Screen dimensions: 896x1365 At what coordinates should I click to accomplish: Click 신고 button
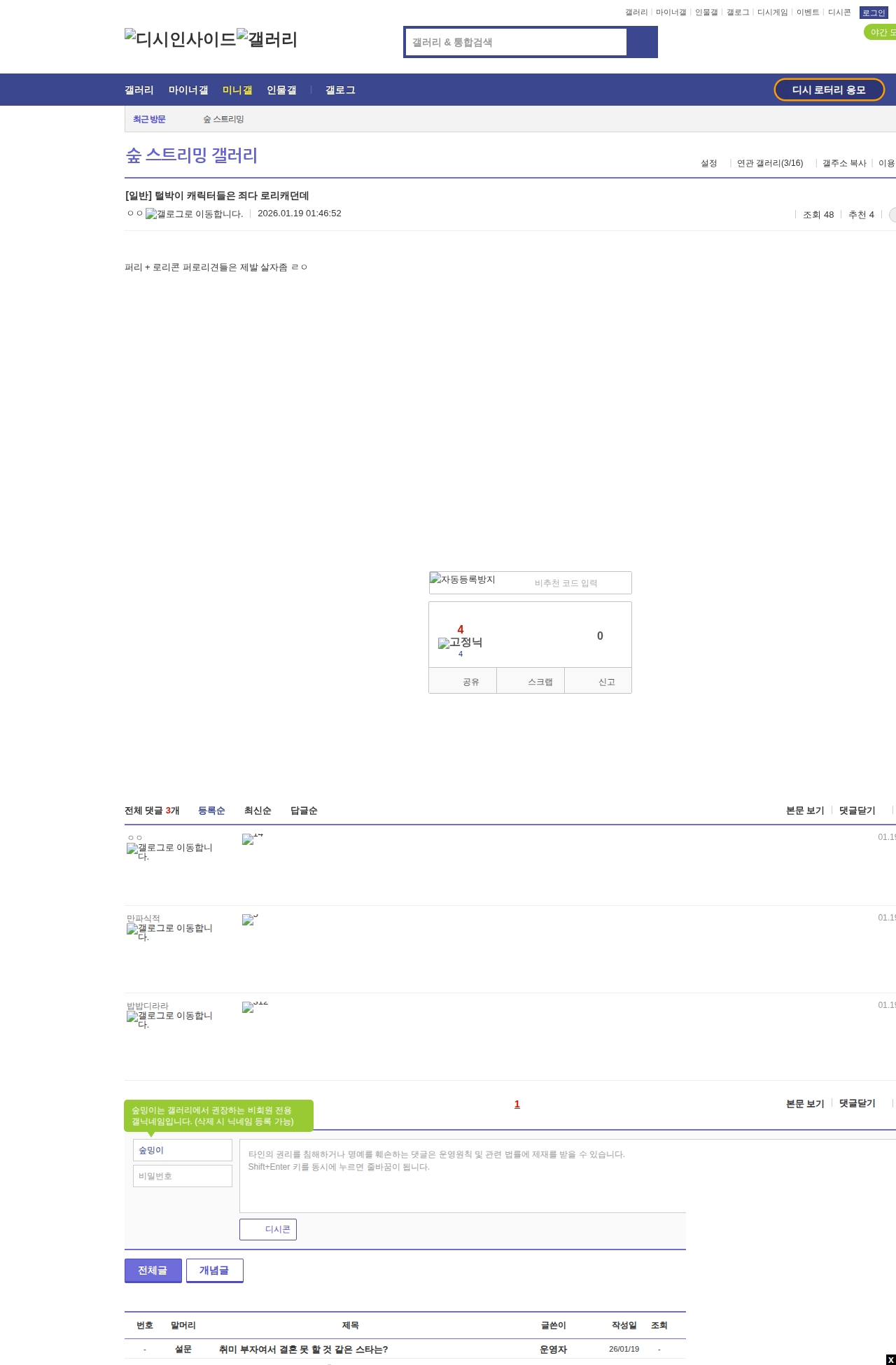click(x=598, y=681)
